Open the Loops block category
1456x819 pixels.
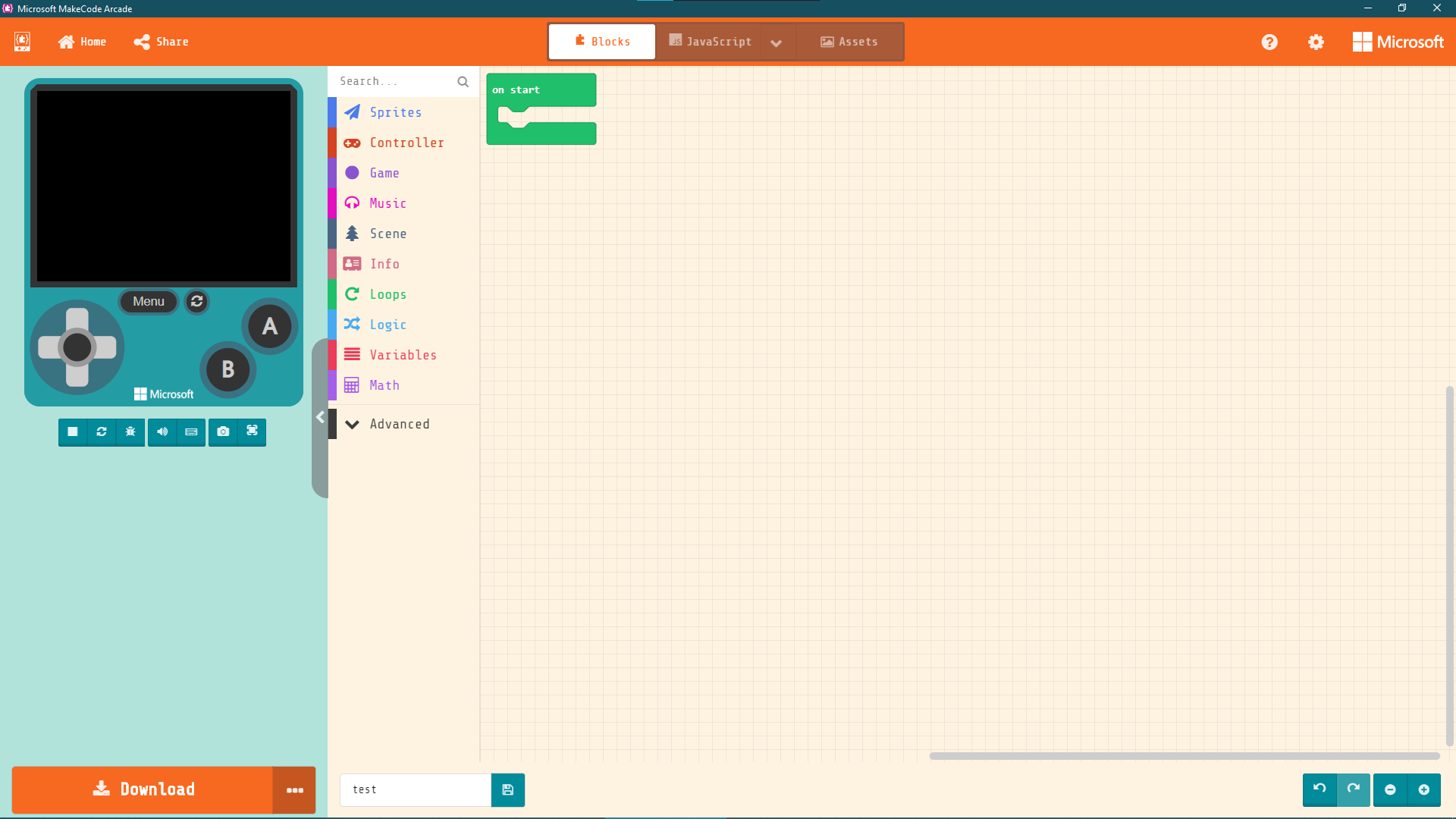(x=403, y=294)
